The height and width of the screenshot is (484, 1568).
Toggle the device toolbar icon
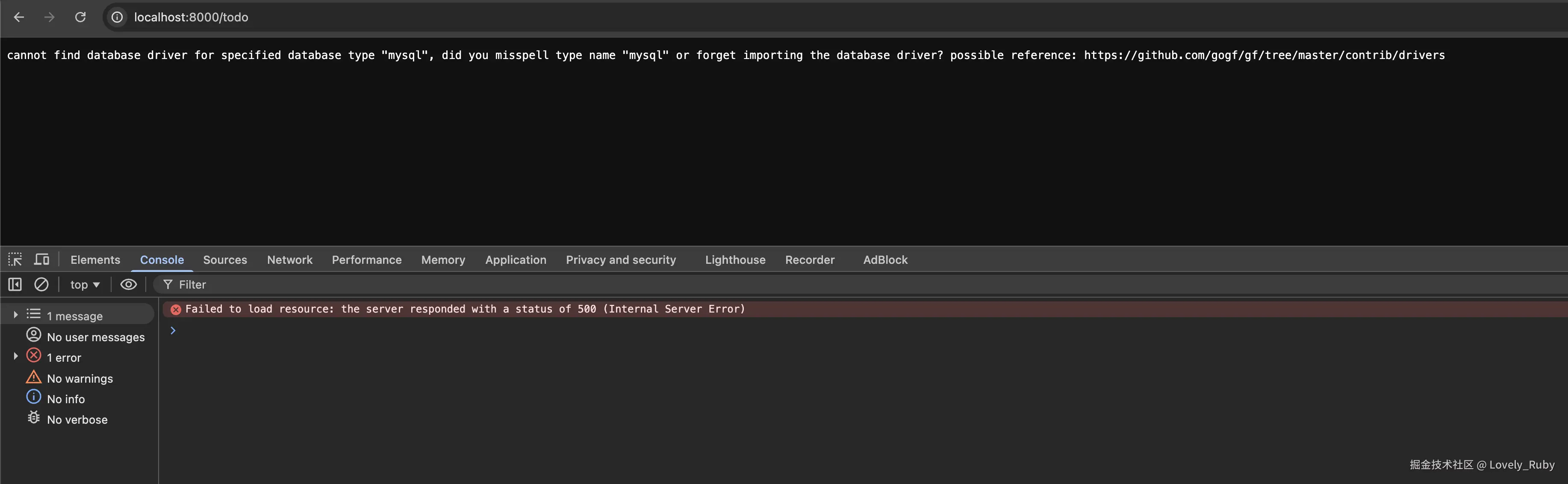41,260
